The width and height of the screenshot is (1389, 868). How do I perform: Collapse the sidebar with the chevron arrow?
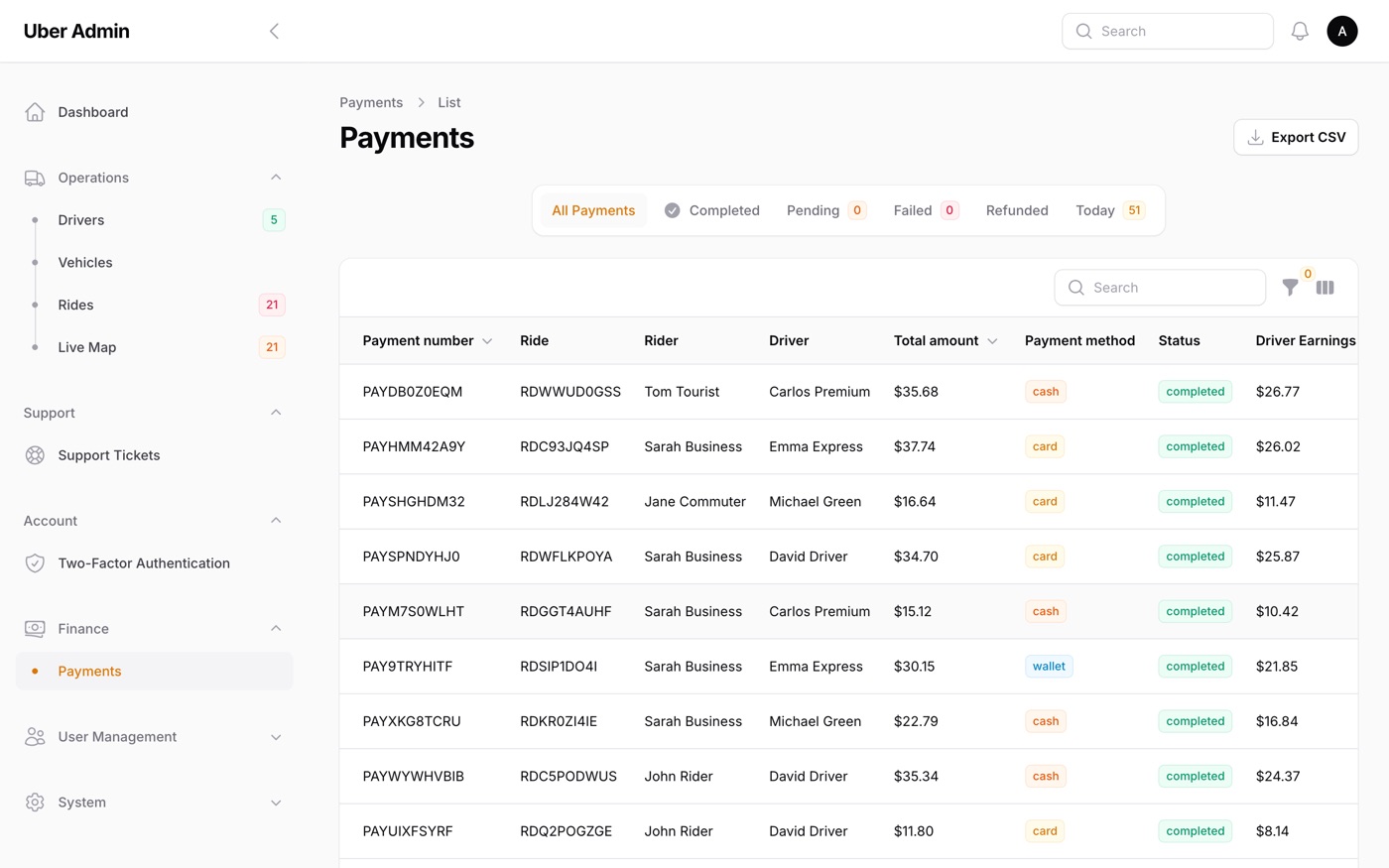point(274,31)
